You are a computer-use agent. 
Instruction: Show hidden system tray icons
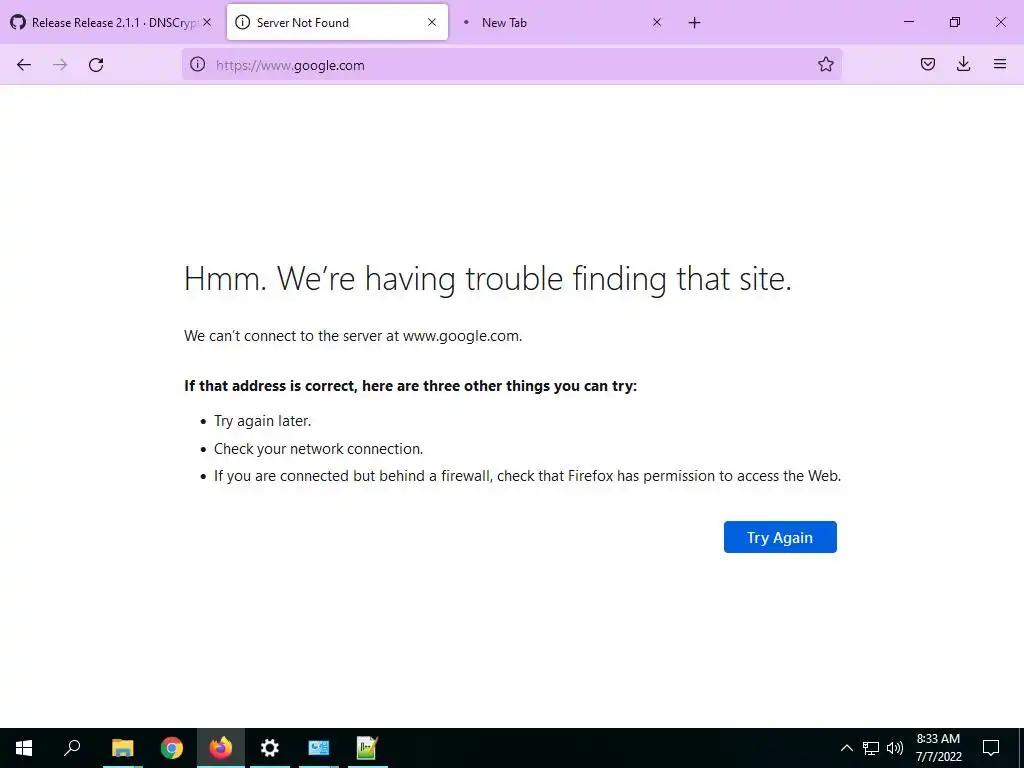tap(846, 748)
